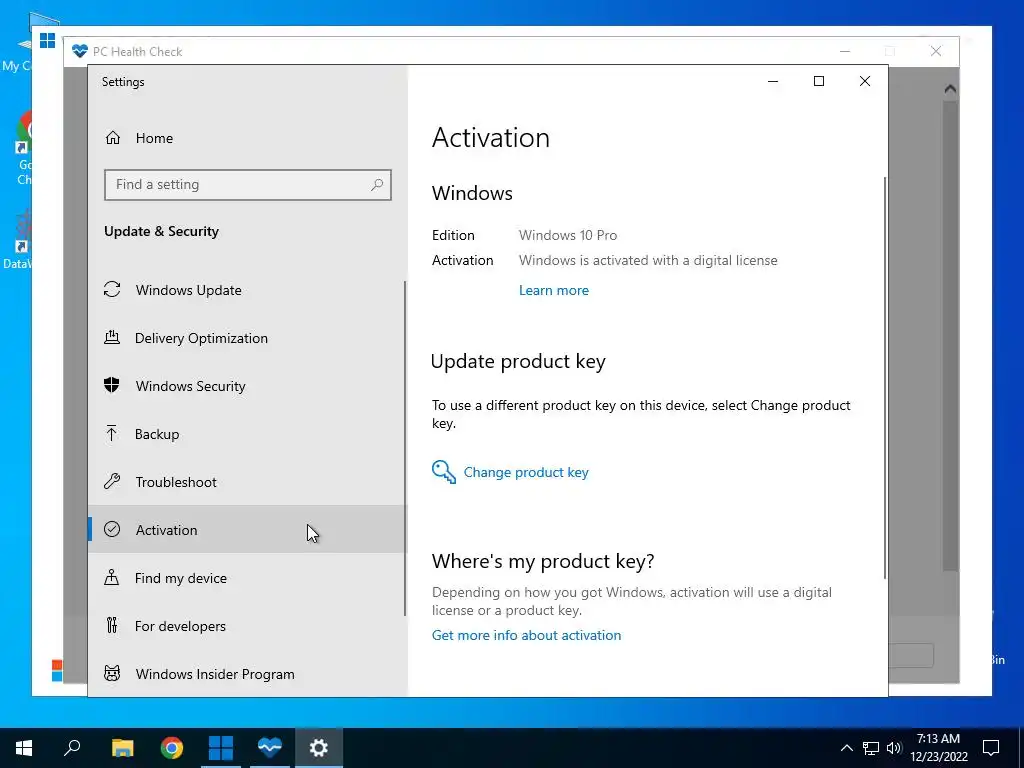
Task: Click the 'Windows 10 Pro' edition text
Action: [x=568, y=235]
